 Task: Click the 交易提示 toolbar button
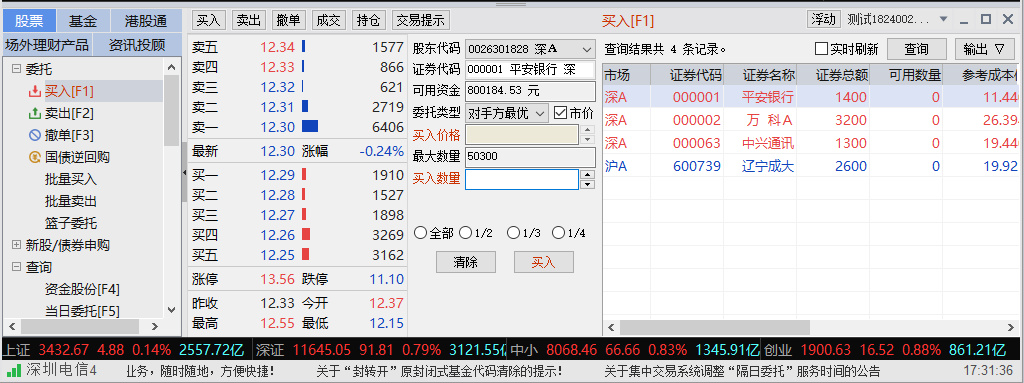pyautogui.click(x=421, y=20)
